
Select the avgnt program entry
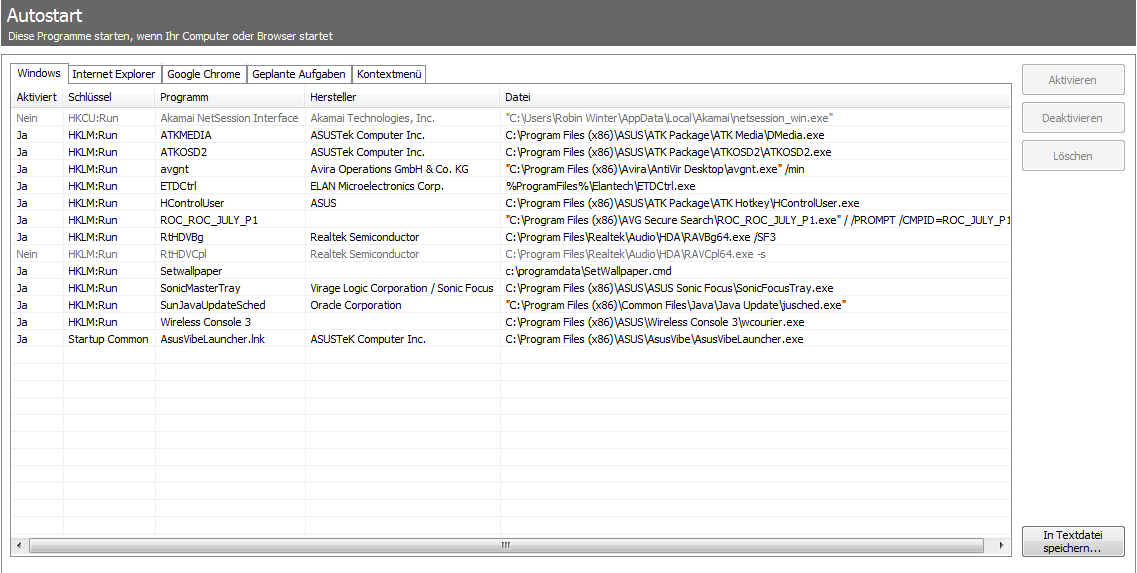tap(510, 169)
